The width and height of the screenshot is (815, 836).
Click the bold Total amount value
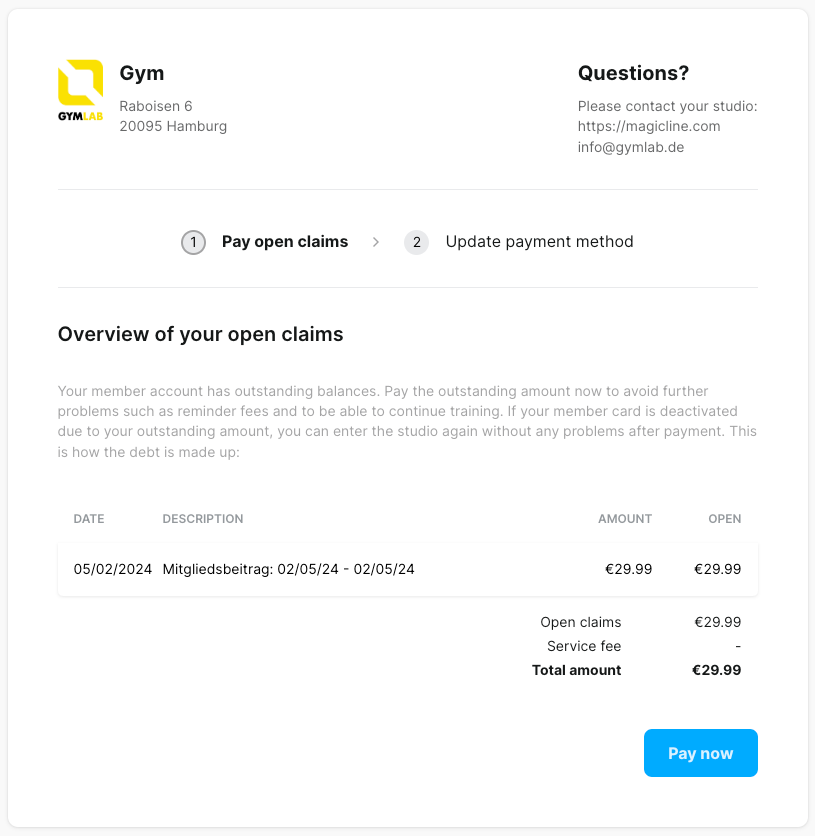[716, 670]
